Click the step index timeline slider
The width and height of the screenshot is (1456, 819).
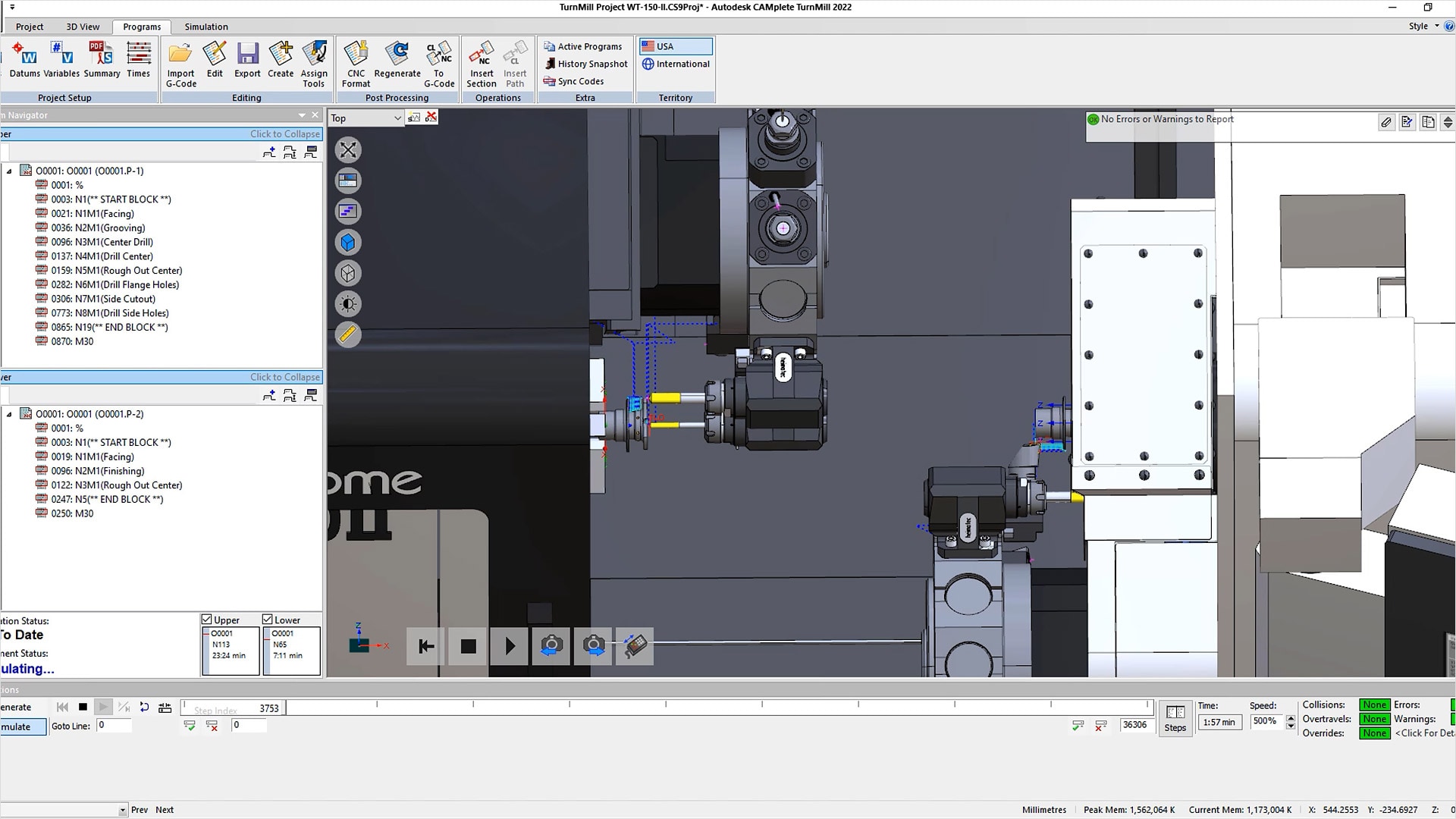click(717, 708)
